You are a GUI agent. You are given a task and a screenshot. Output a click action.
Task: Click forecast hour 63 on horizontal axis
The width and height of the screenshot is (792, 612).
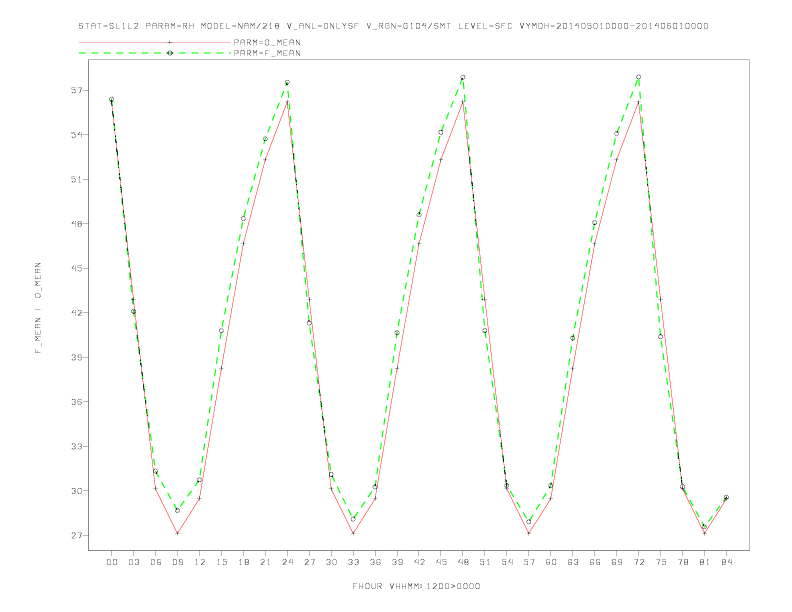coord(573,562)
